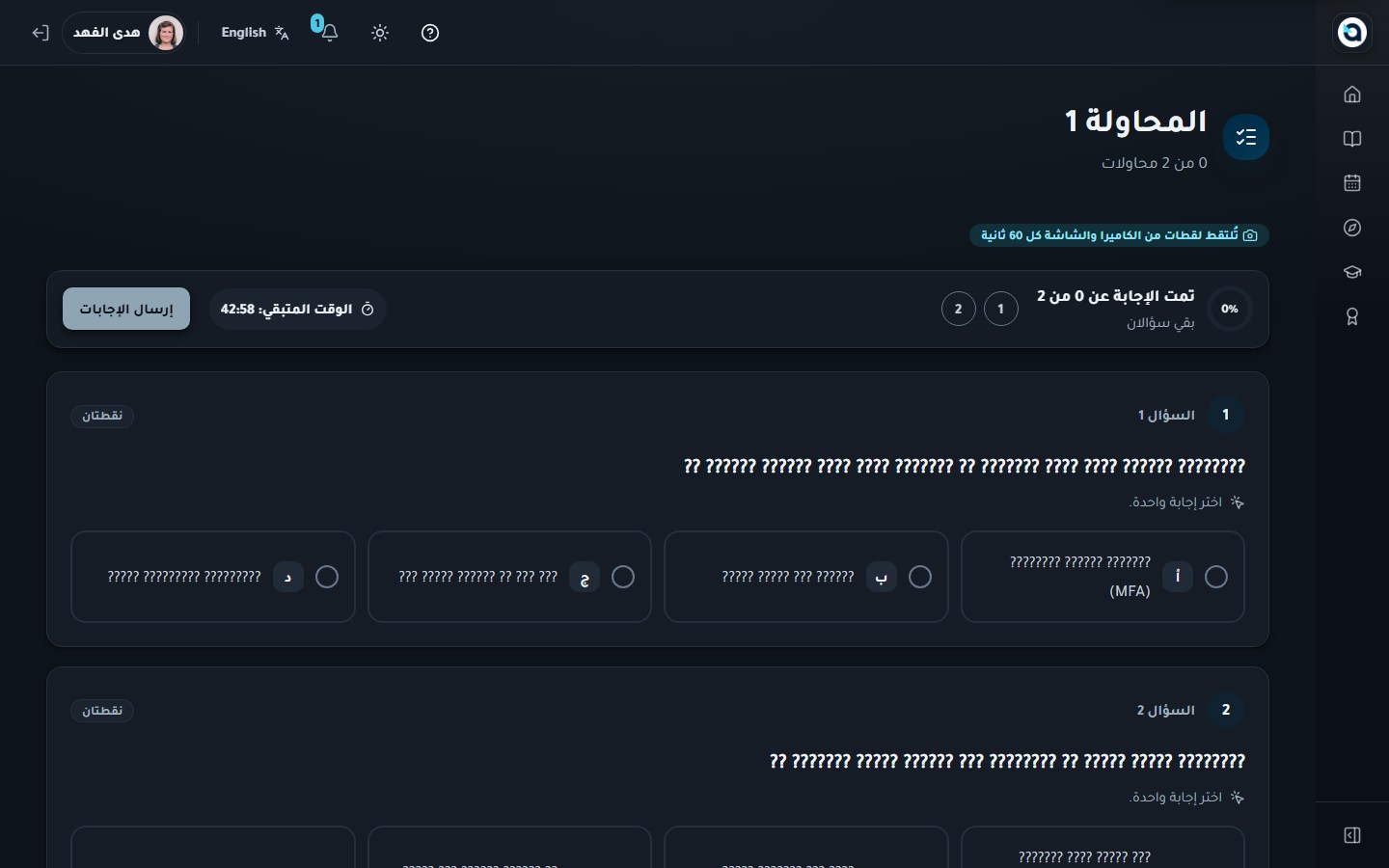Open the user profile هدى الفهد
This screenshot has width=1389, height=868.
click(125, 33)
